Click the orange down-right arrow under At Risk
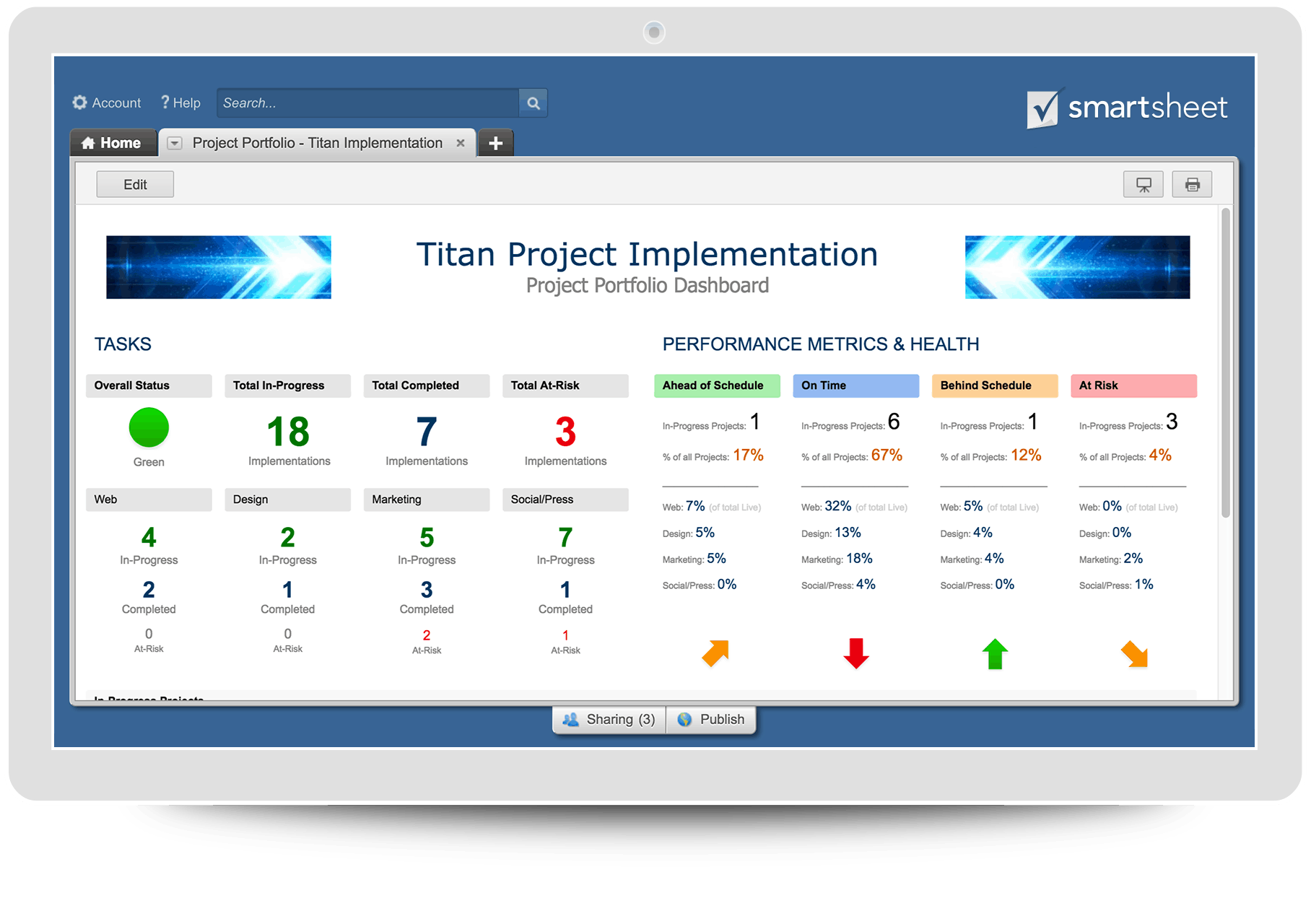The height and width of the screenshot is (924, 1311). coord(1134,654)
